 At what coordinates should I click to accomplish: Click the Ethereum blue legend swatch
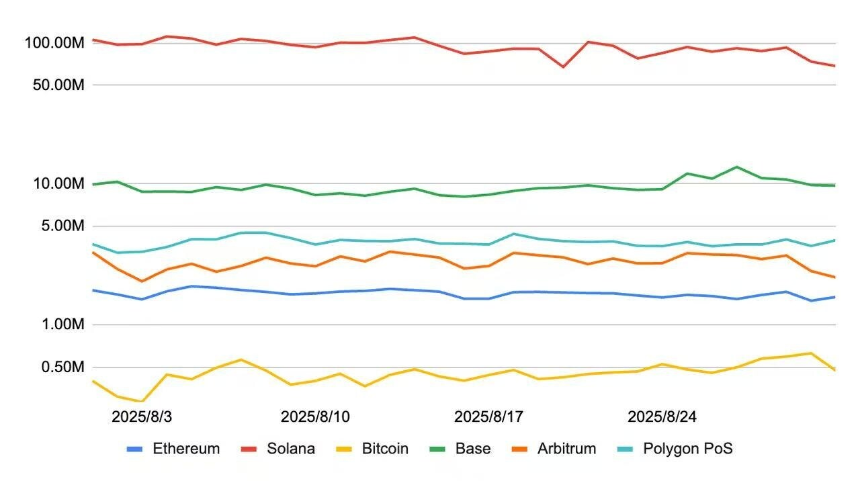[134, 450]
